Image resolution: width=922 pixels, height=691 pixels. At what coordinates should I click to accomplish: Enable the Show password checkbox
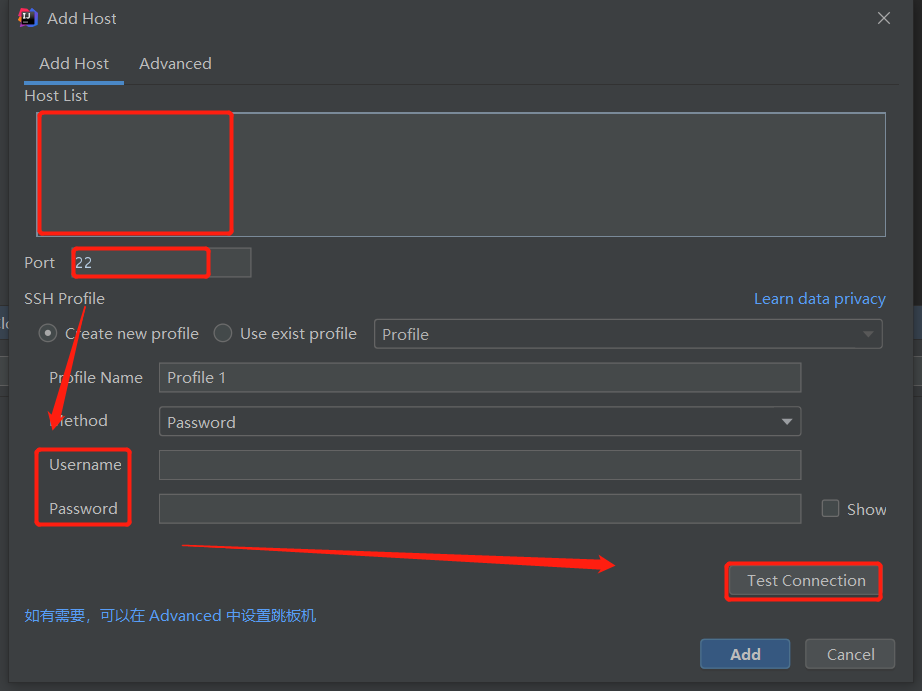(x=830, y=509)
